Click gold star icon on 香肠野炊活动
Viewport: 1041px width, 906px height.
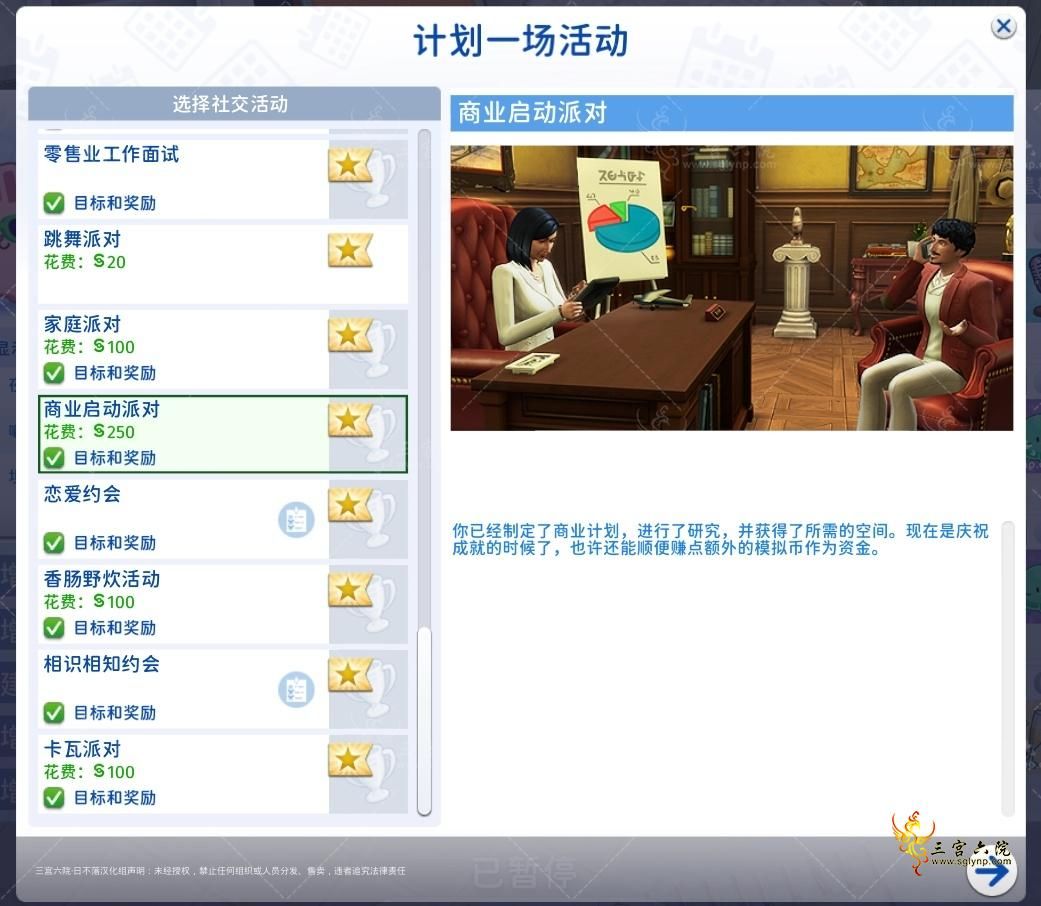point(349,589)
